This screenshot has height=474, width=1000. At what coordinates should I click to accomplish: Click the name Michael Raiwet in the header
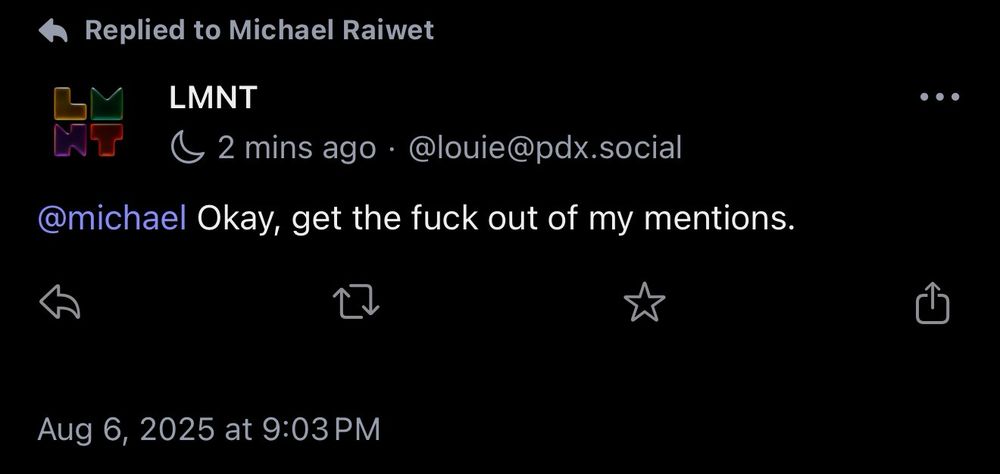pos(331,30)
